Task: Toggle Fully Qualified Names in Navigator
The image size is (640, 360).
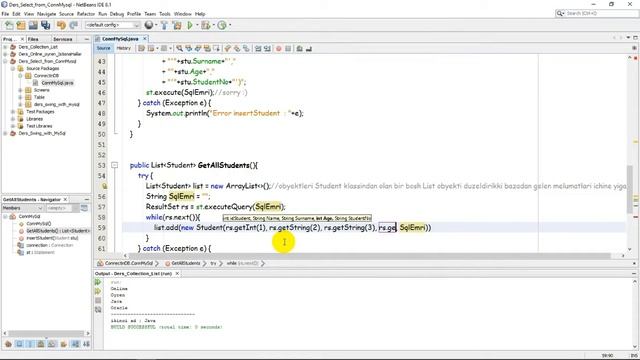Action: [x=64, y=344]
